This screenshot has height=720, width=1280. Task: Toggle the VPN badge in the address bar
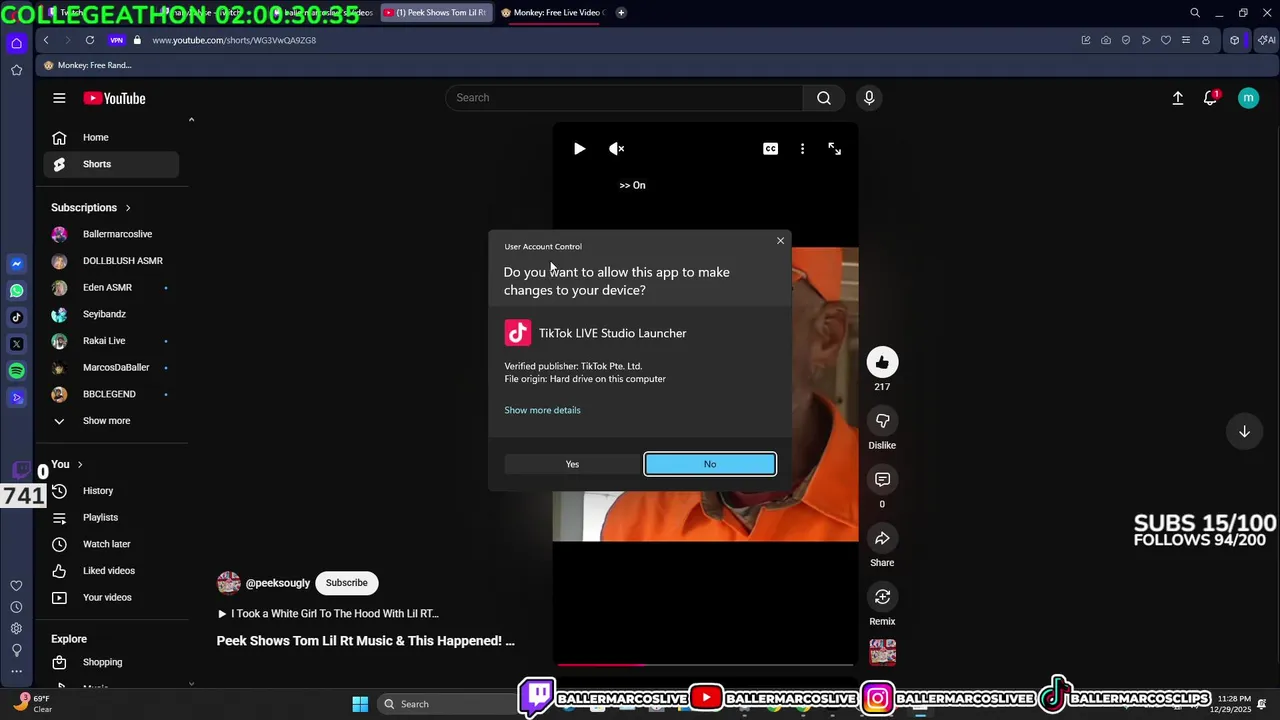pyautogui.click(x=117, y=40)
